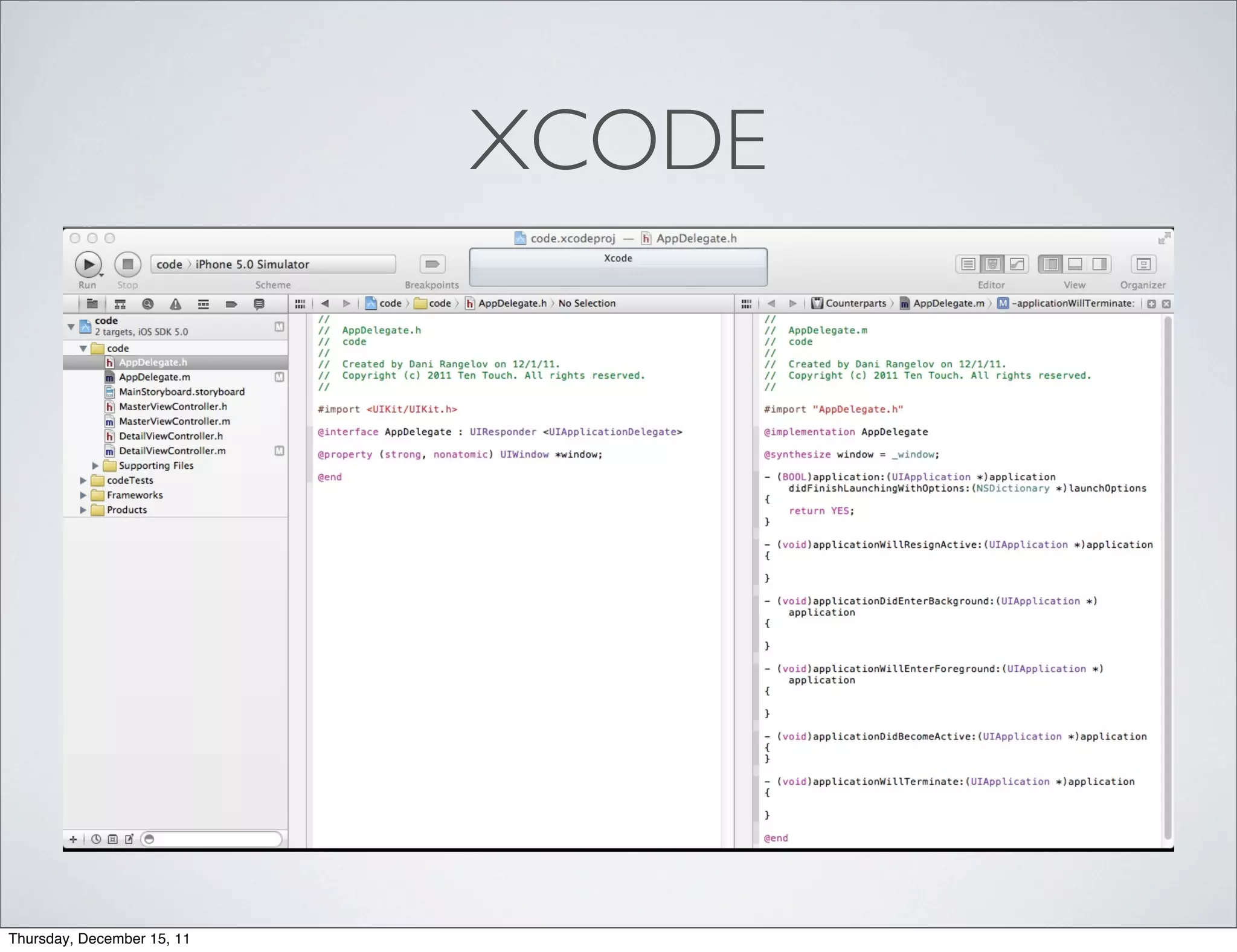The width and height of the screenshot is (1237, 952).
Task: Filter navigator by source control status
Action: 113,839
